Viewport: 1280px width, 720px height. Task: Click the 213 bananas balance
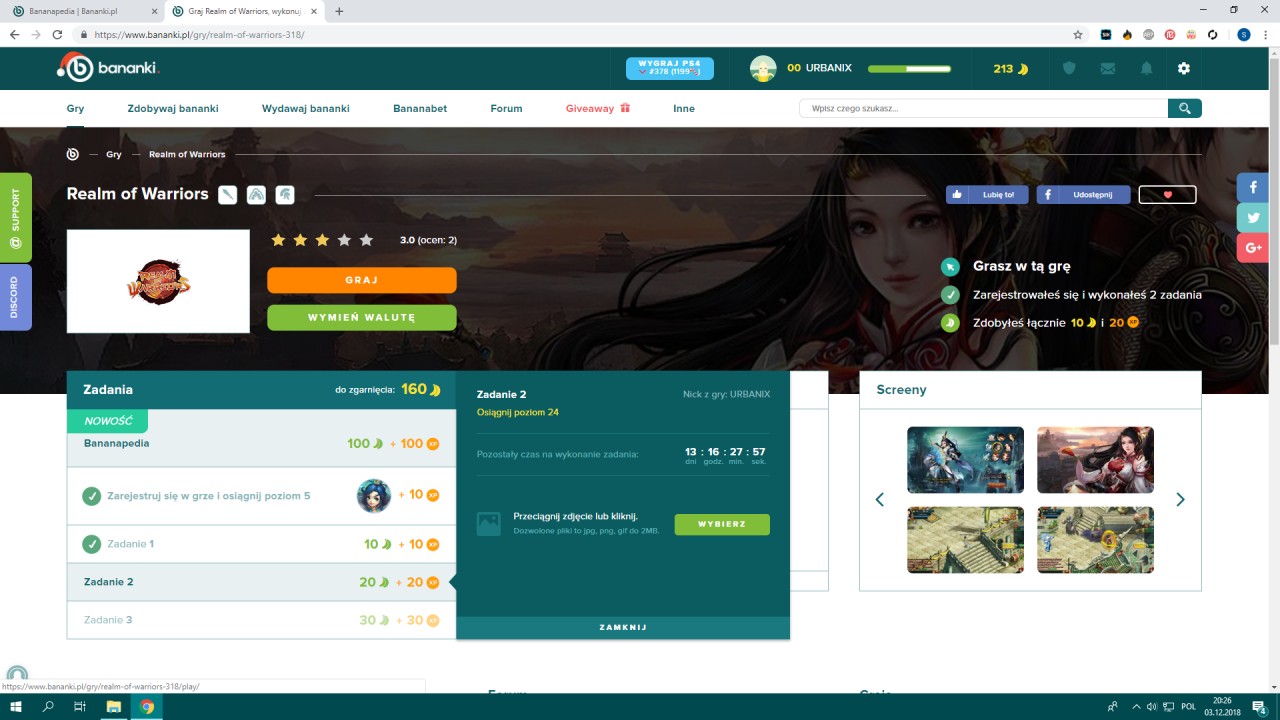tap(1011, 69)
